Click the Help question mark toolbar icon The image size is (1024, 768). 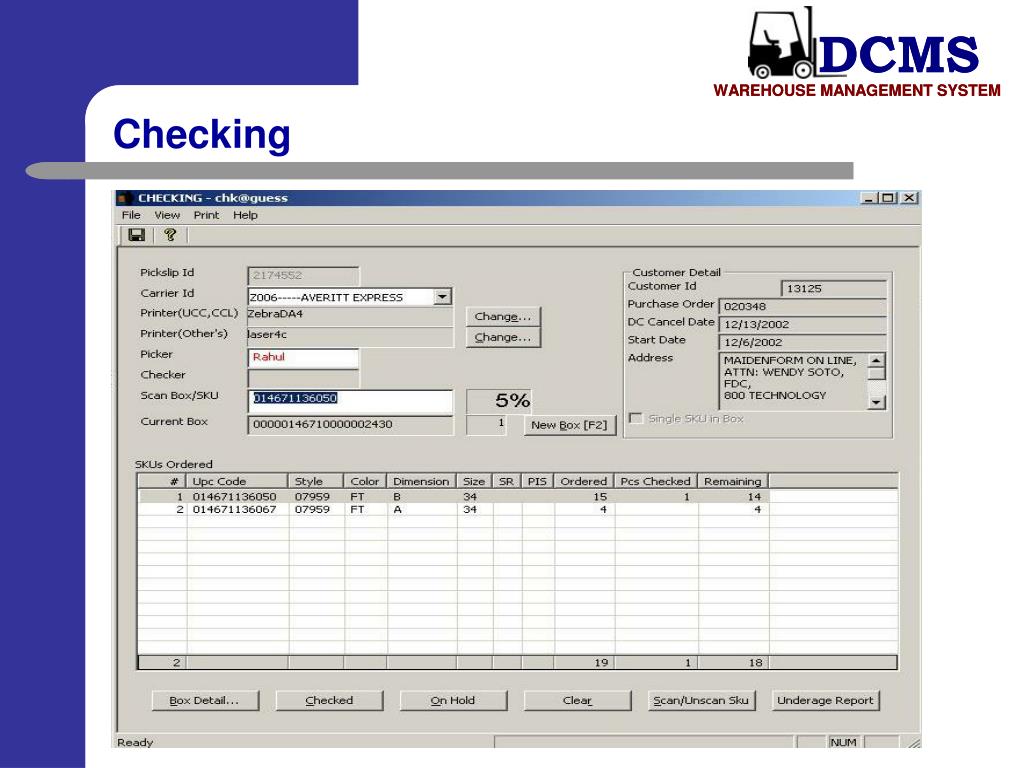[x=170, y=235]
